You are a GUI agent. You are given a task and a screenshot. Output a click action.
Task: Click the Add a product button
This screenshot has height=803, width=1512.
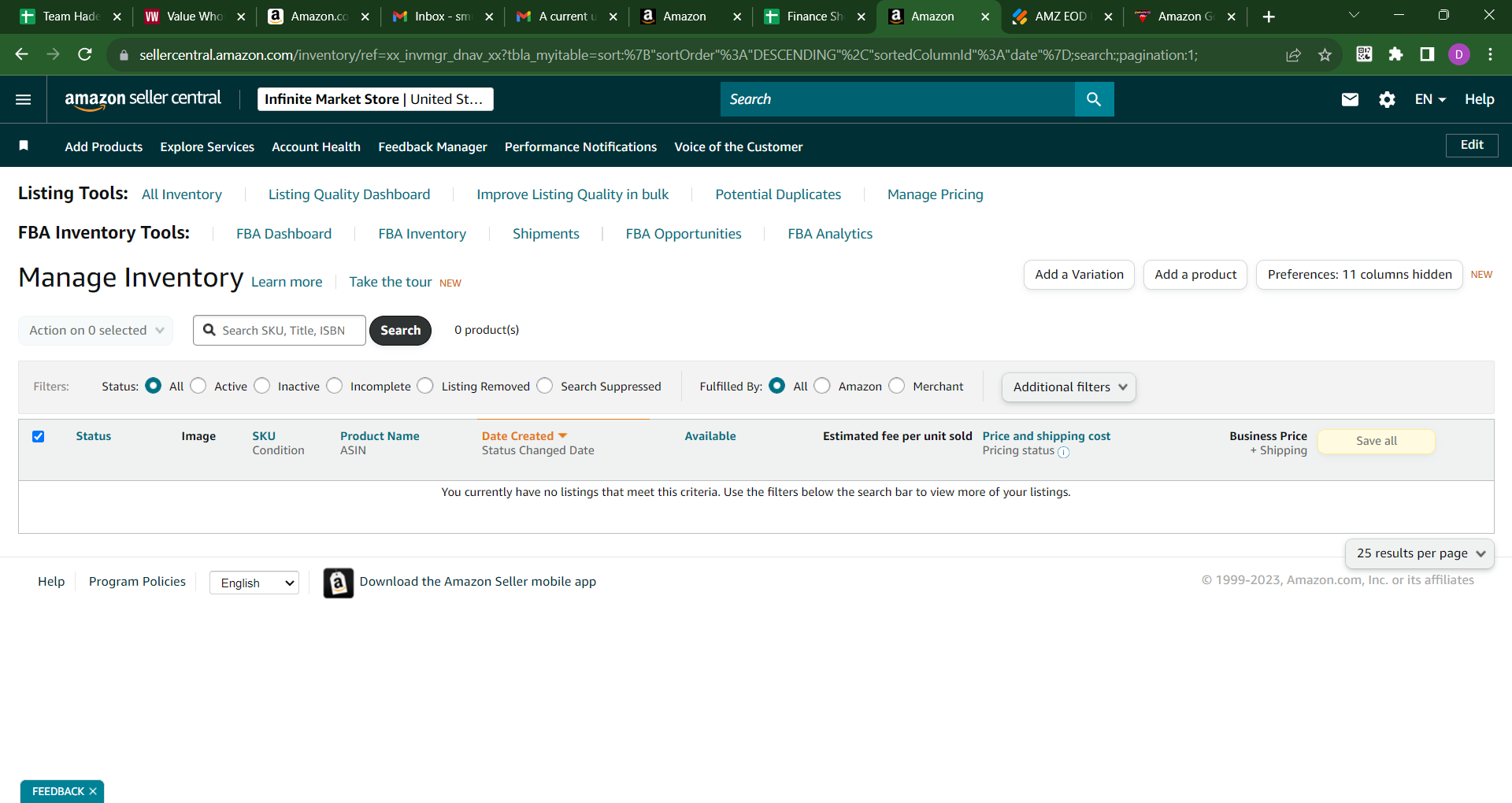click(x=1195, y=275)
